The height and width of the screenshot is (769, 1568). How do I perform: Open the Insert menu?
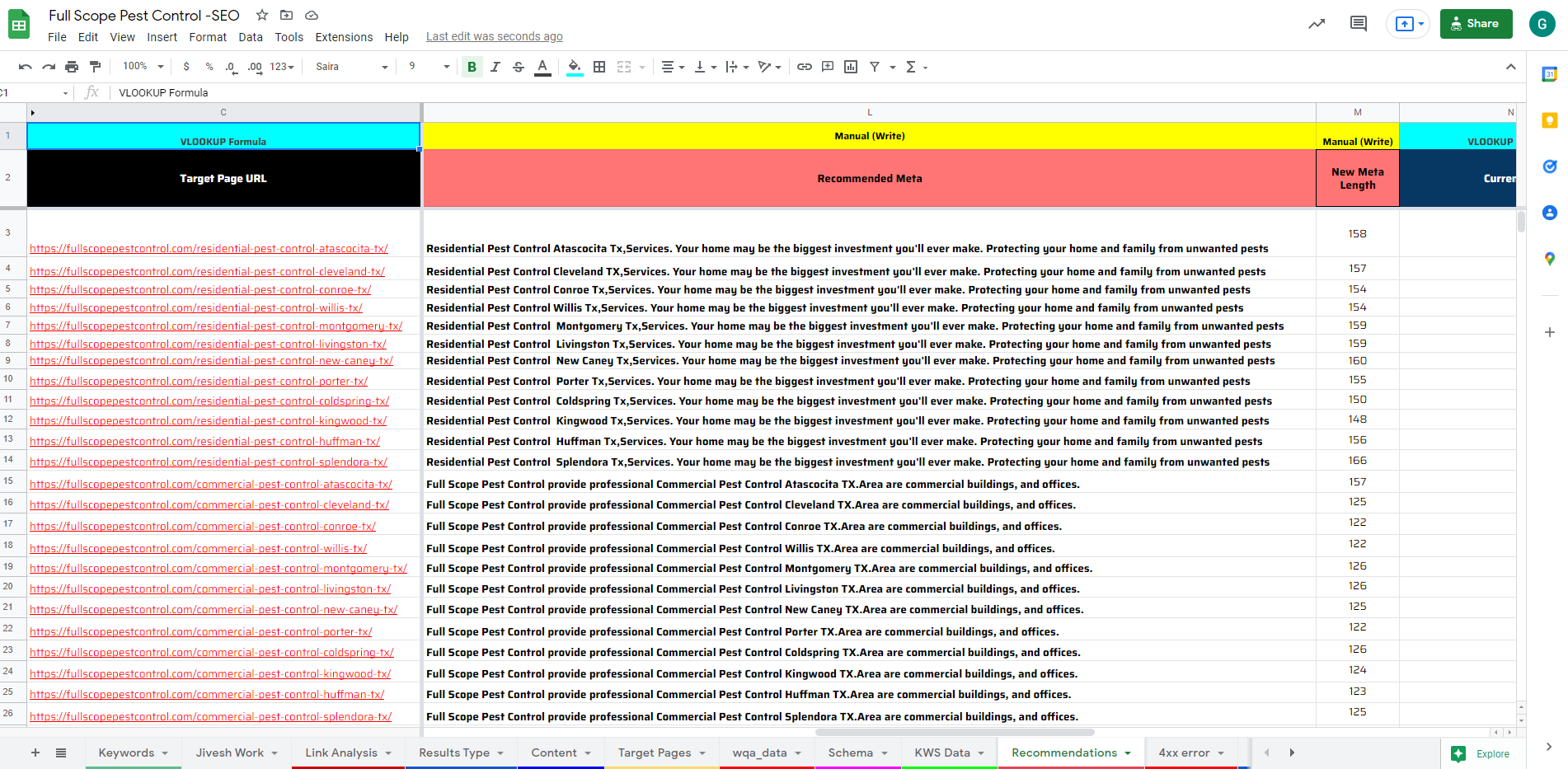(162, 37)
